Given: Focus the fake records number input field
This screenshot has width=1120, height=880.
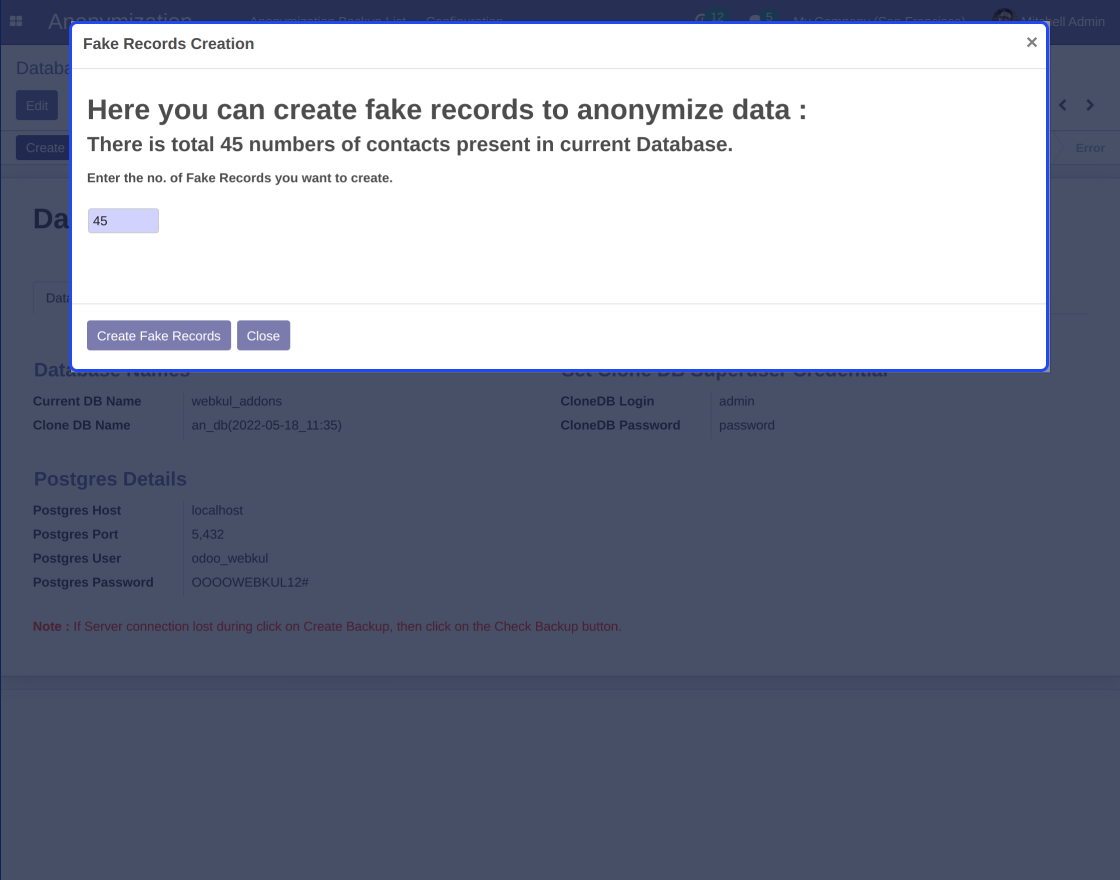Looking at the screenshot, I should [124, 221].
